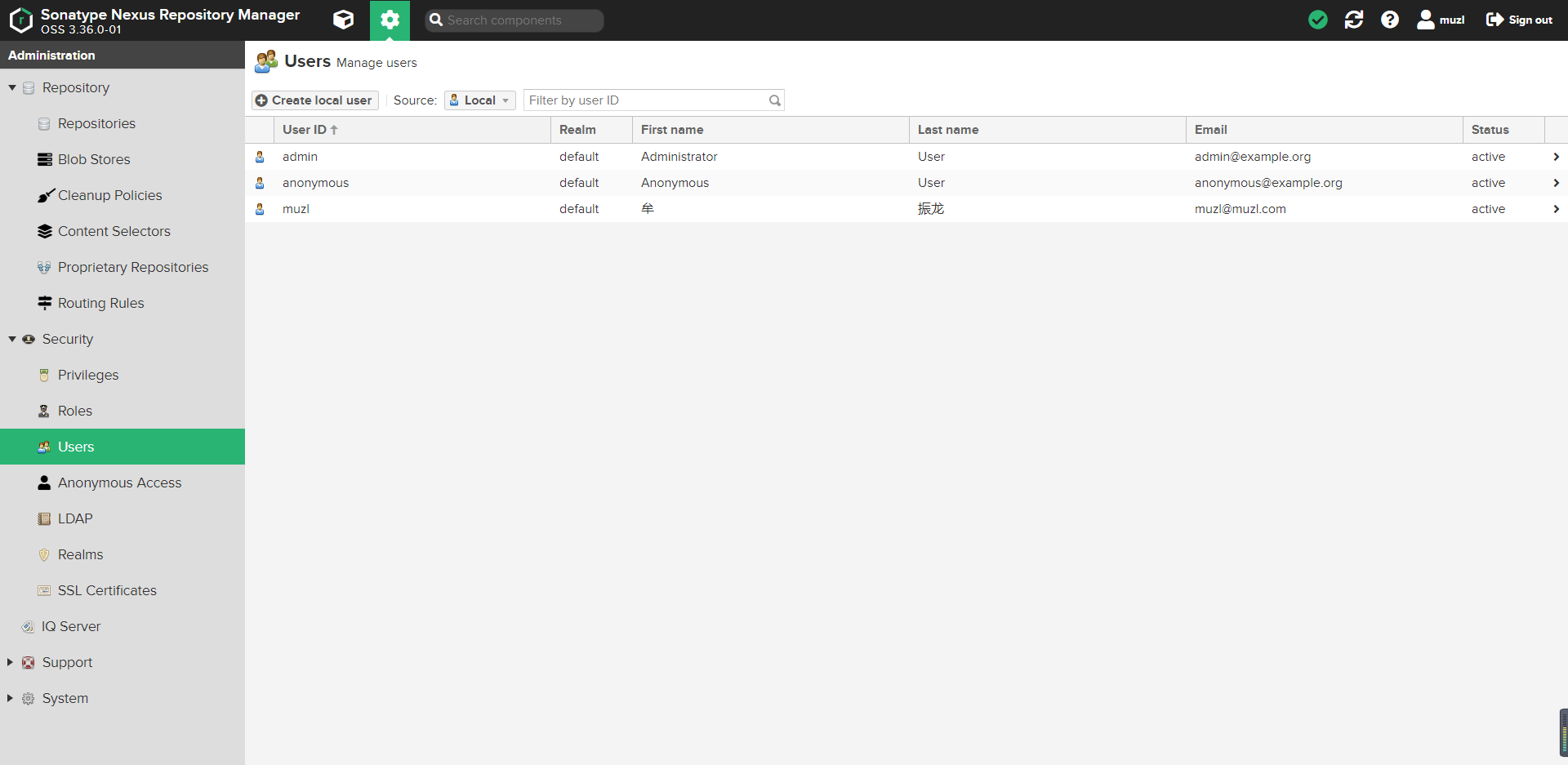Image resolution: width=1568 pixels, height=765 pixels.
Task: Click the Refresh icon in header
Action: [1354, 20]
